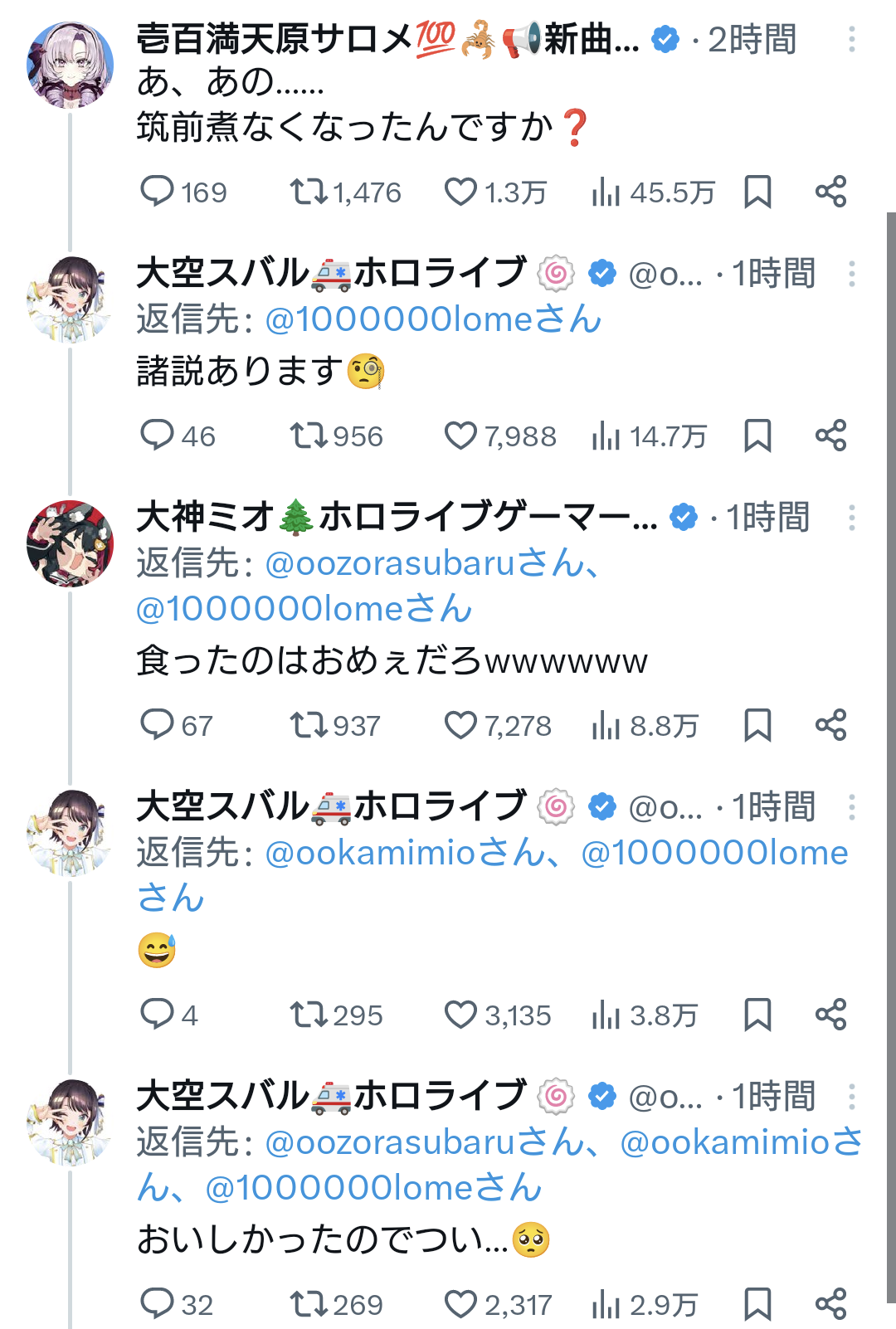This screenshot has width=896, height=1329.
Task: Reply to Salome's 筑前煮 tweet
Action: point(157,192)
